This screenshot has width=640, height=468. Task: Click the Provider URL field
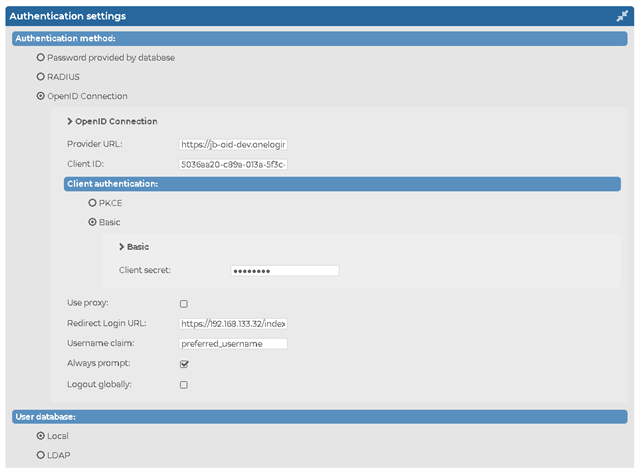[233, 144]
